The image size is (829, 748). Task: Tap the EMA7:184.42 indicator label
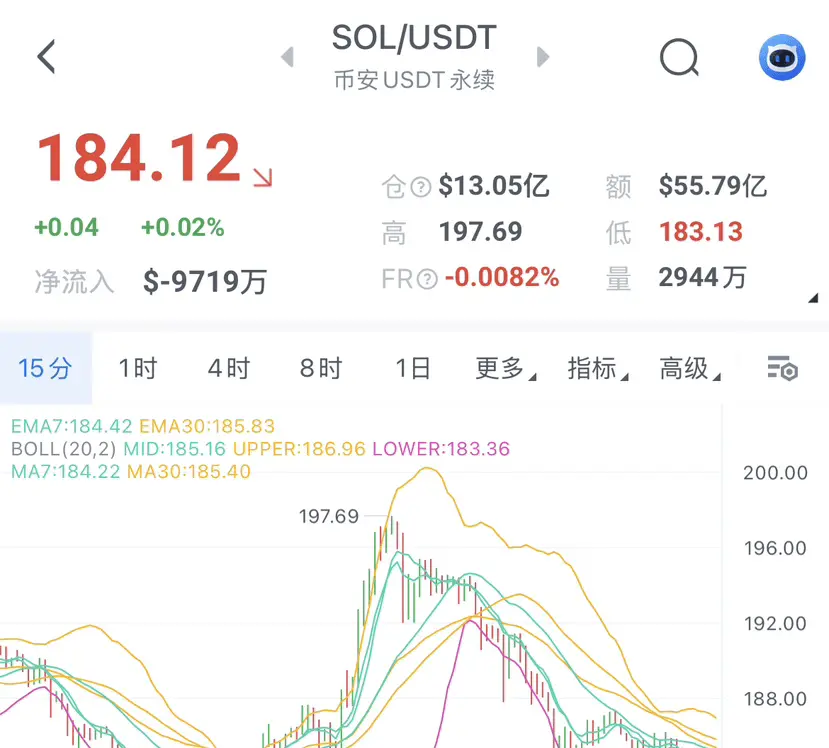[71, 426]
